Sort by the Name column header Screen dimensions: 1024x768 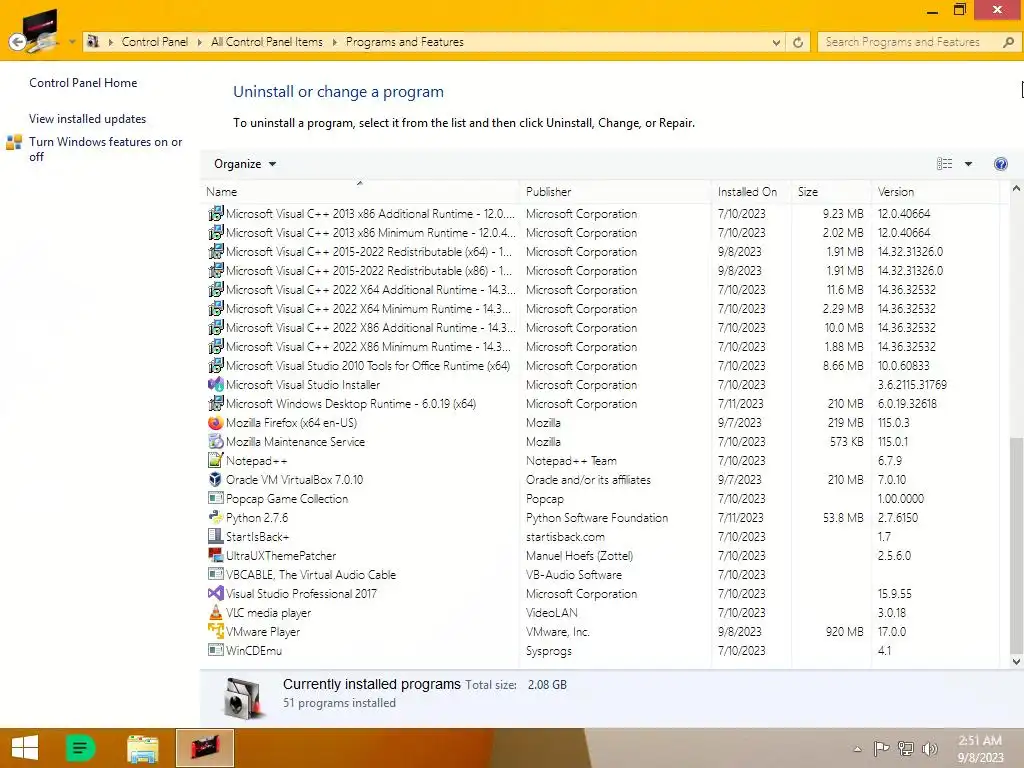pyautogui.click(x=360, y=192)
